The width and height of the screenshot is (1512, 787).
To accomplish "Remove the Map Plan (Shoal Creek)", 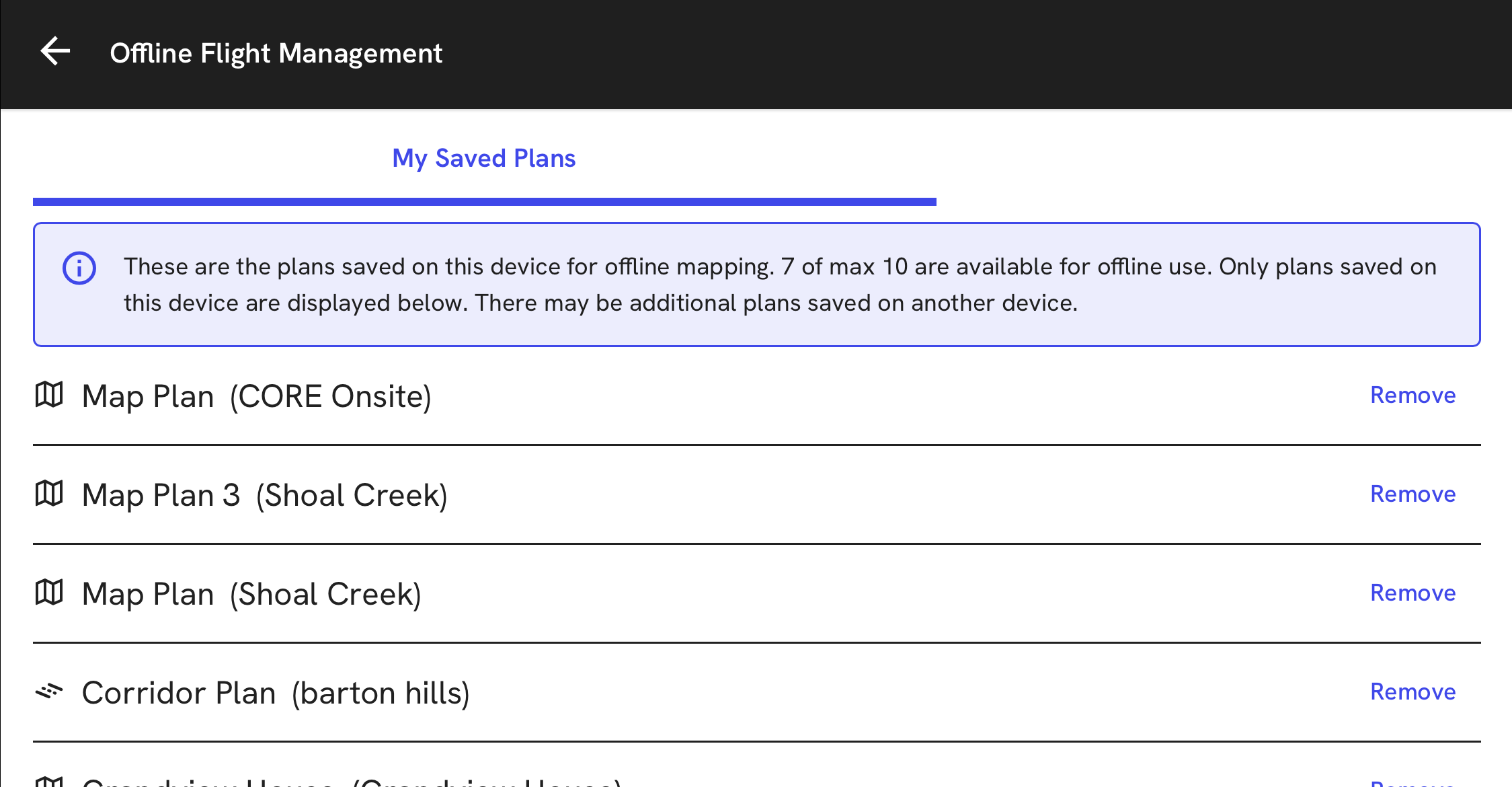I will click(x=1412, y=593).
